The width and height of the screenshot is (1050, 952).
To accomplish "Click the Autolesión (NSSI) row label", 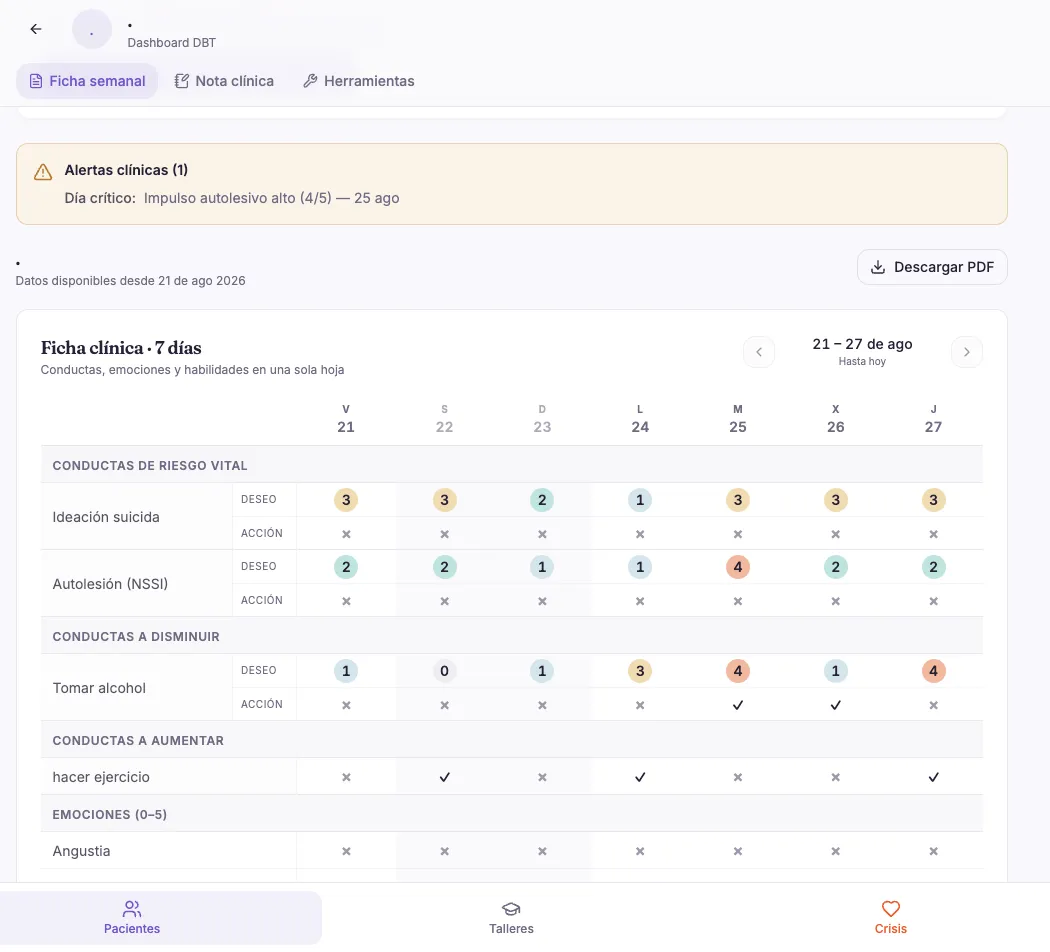I will coord(110,584).
